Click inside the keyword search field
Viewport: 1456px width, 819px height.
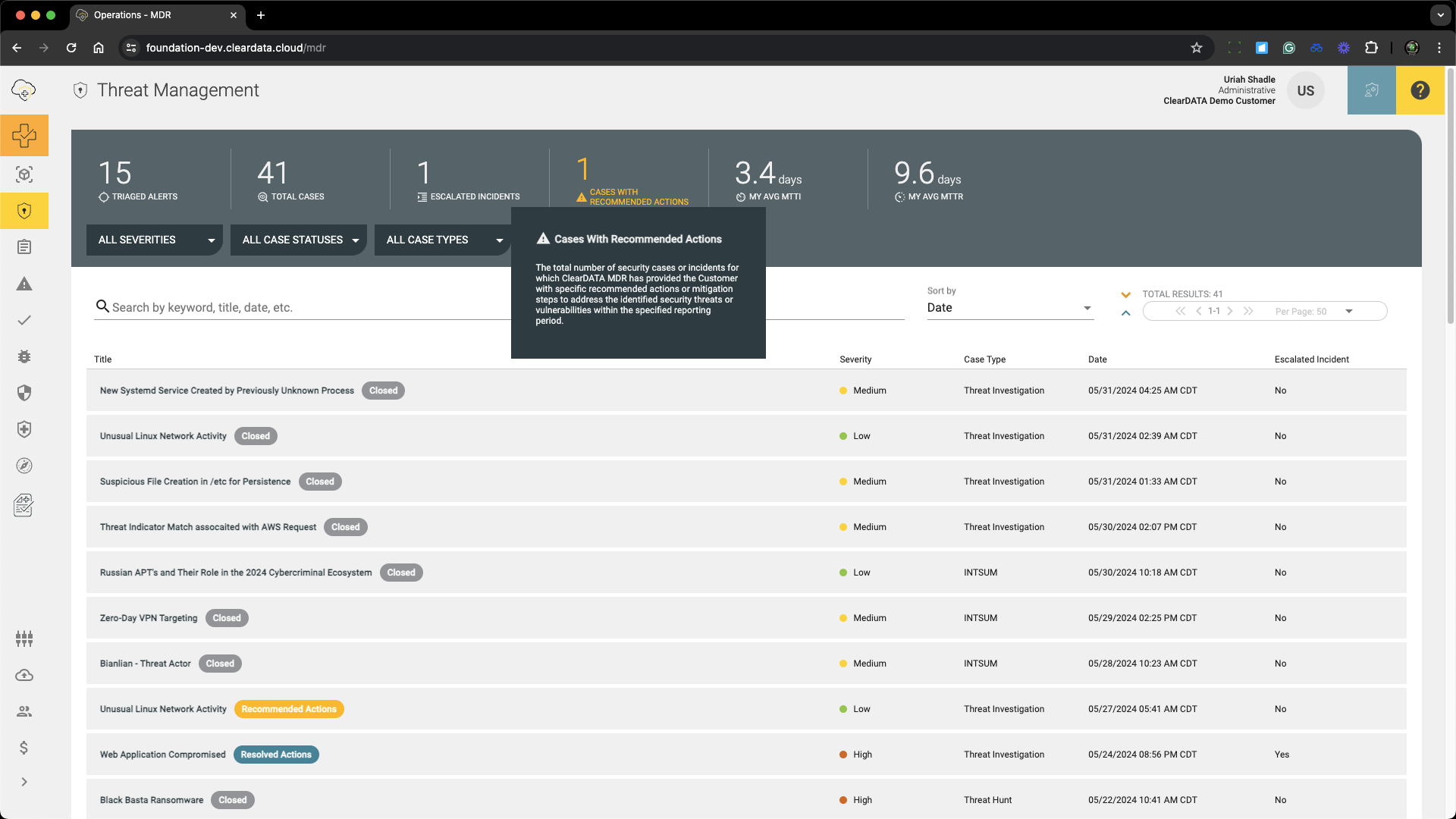[303, 307]
